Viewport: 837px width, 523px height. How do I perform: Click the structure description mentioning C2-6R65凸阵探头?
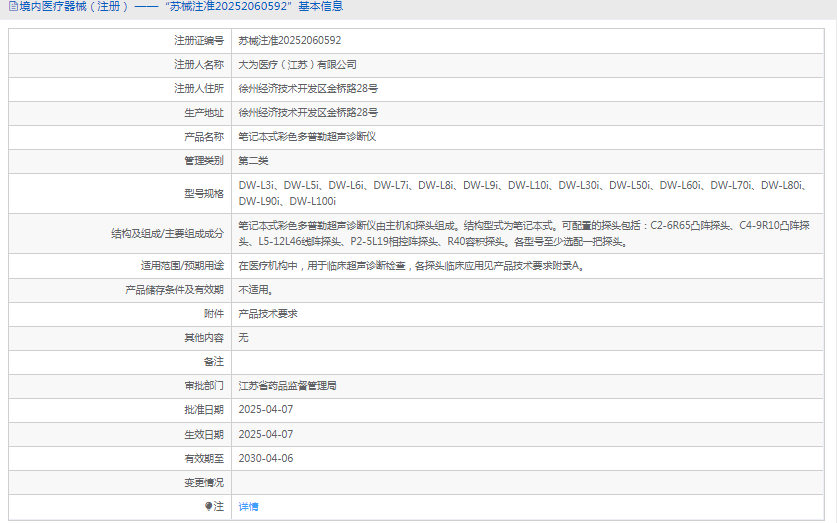pos(524,233)
